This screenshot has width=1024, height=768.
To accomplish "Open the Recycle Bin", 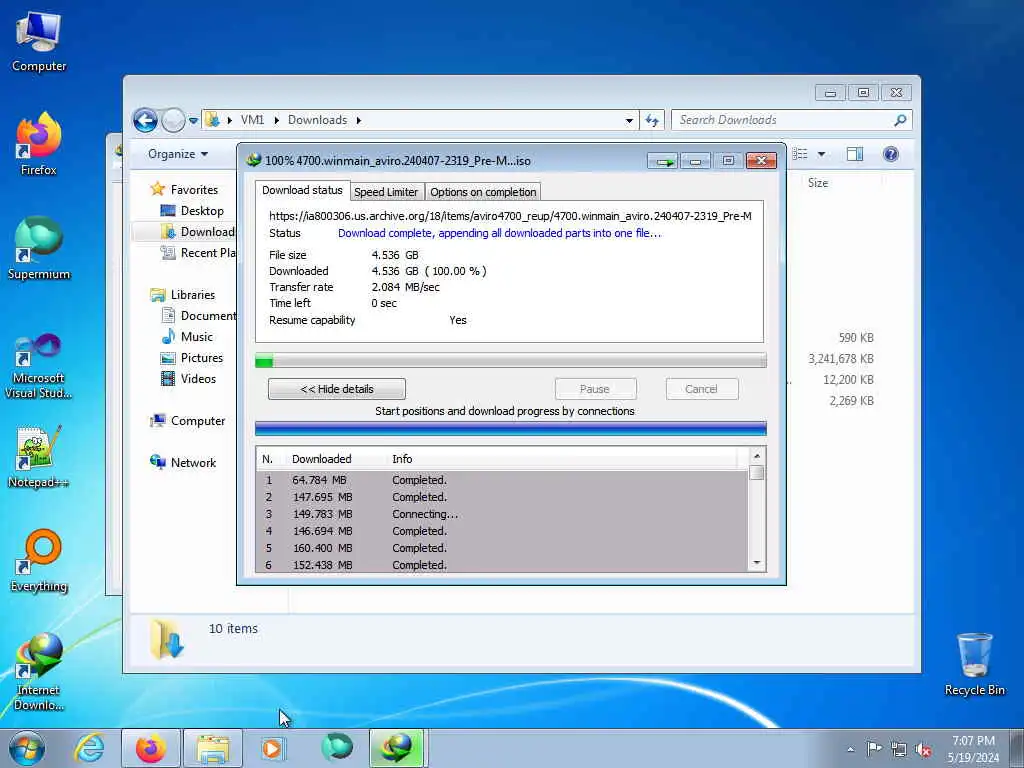I will (974, 664).
